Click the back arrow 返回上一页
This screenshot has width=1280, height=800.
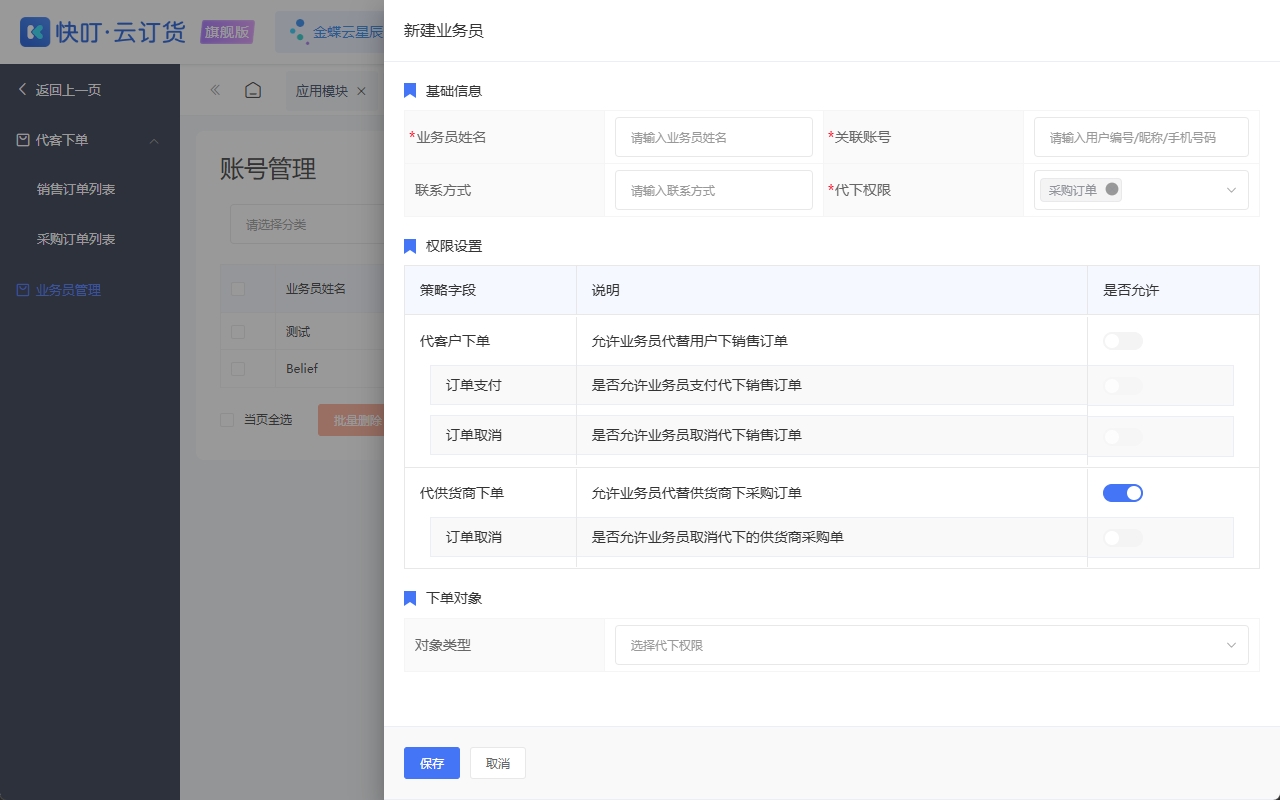tap(22, 90)
